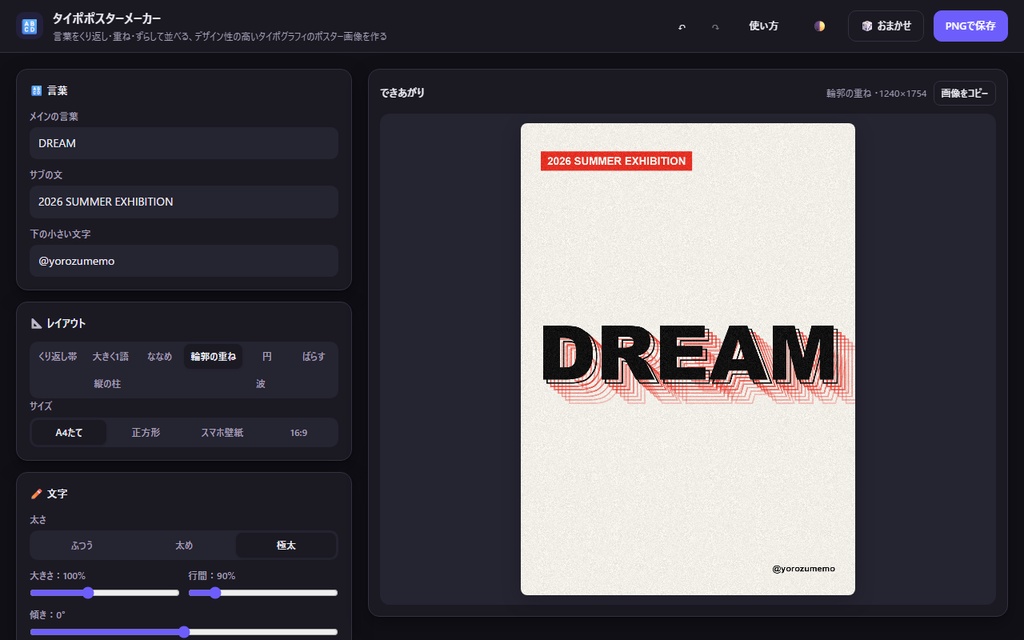Toggle the light/dark theme icon
This screenshot has height=640, width=1024.
click(819, 26)
